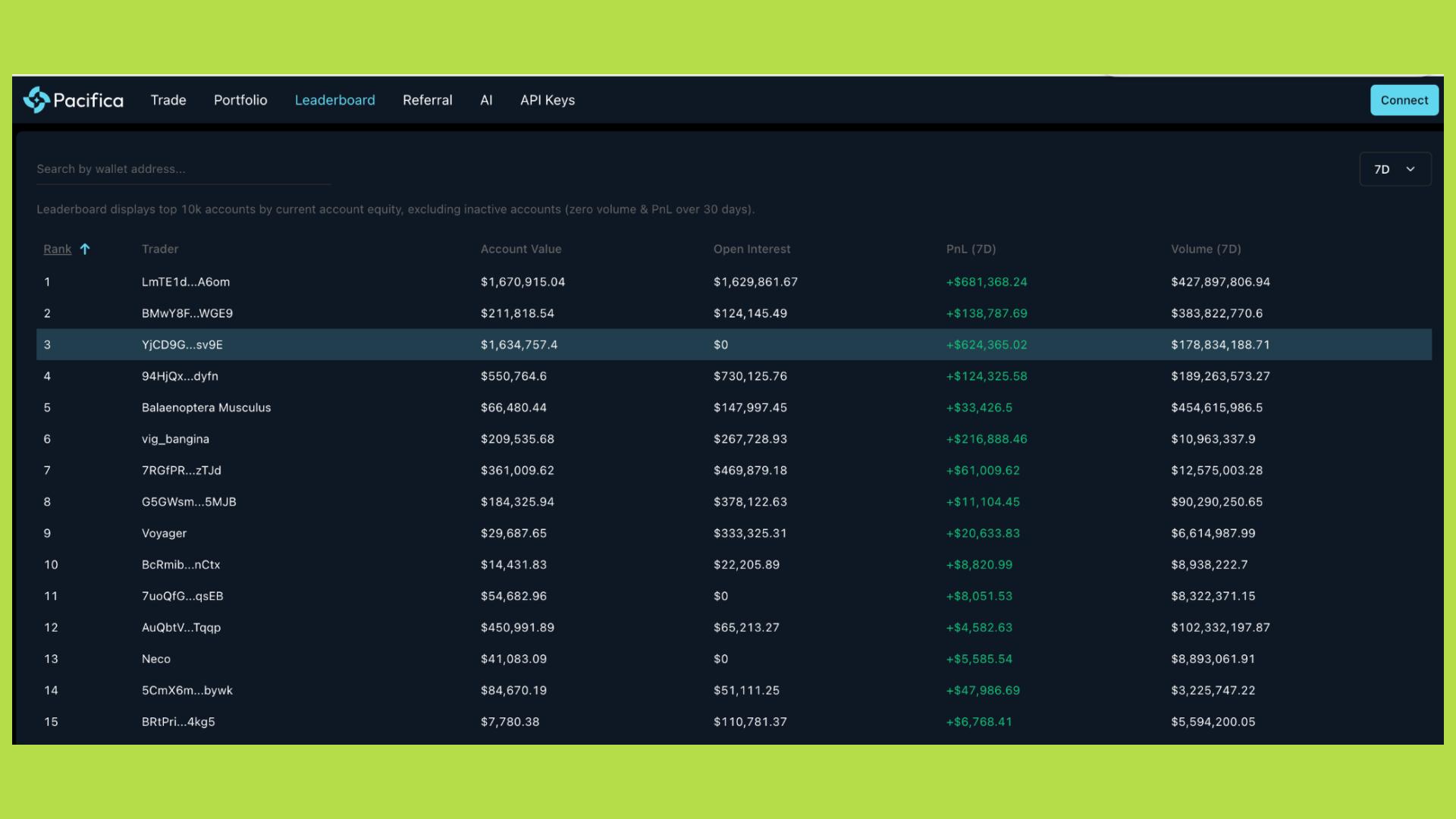Click the Volume (7D) column header

pyautogui.click(x=1205, y=249)
